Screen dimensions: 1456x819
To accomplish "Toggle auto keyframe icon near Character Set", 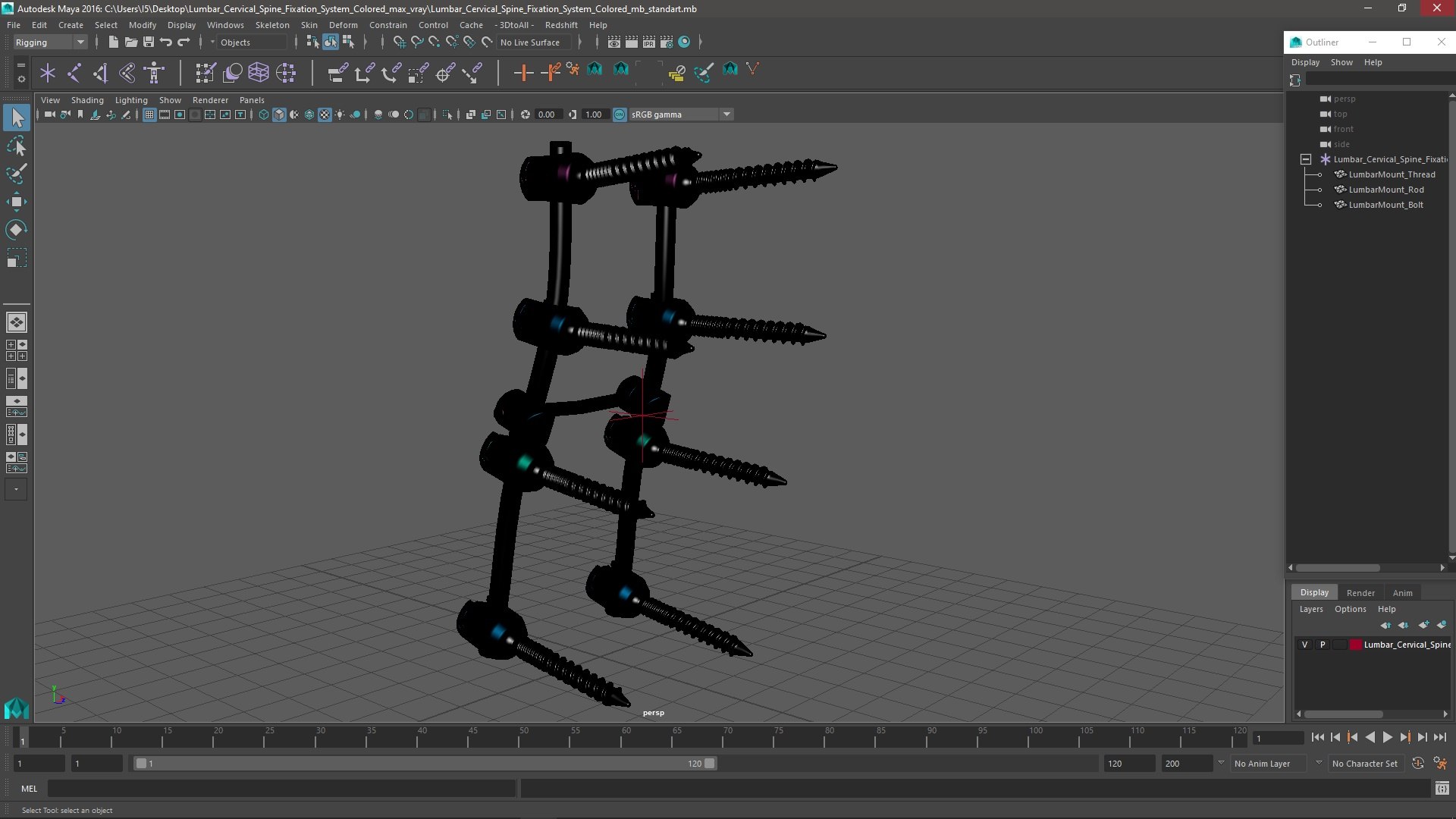I will coord(1418,764).
